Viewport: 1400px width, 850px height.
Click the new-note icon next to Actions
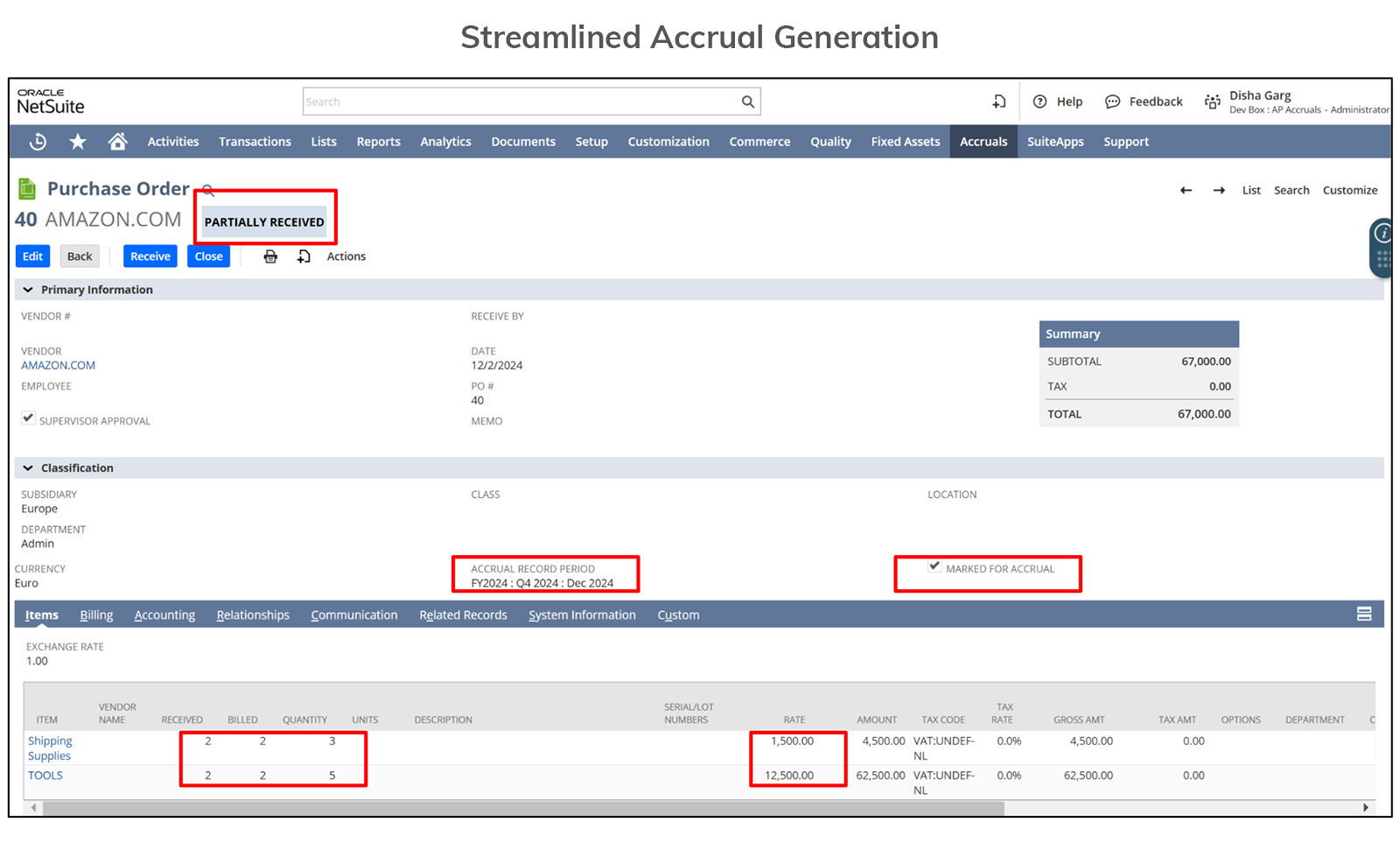click(304, 256)
